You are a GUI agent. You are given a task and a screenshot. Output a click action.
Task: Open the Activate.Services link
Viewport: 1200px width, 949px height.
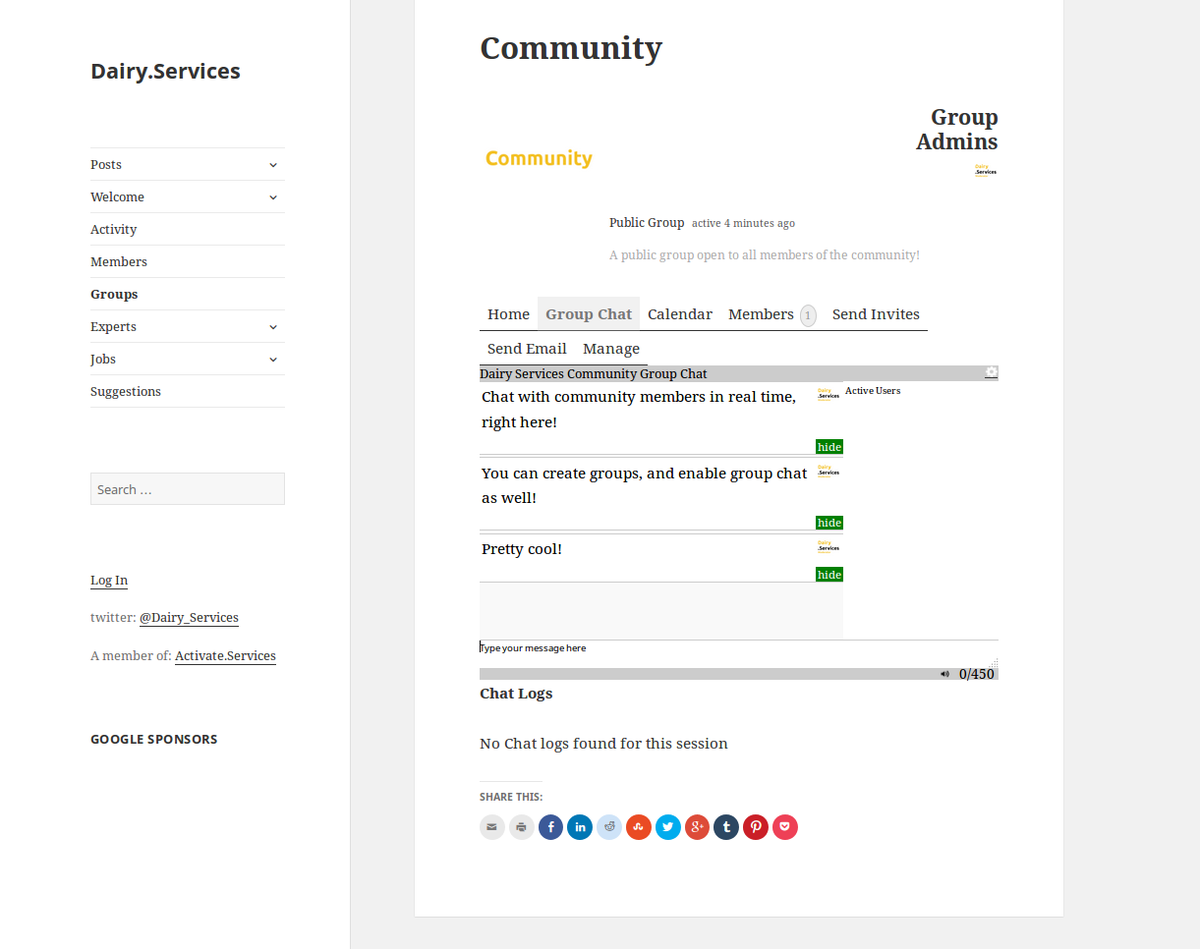[x=225, y=656]
